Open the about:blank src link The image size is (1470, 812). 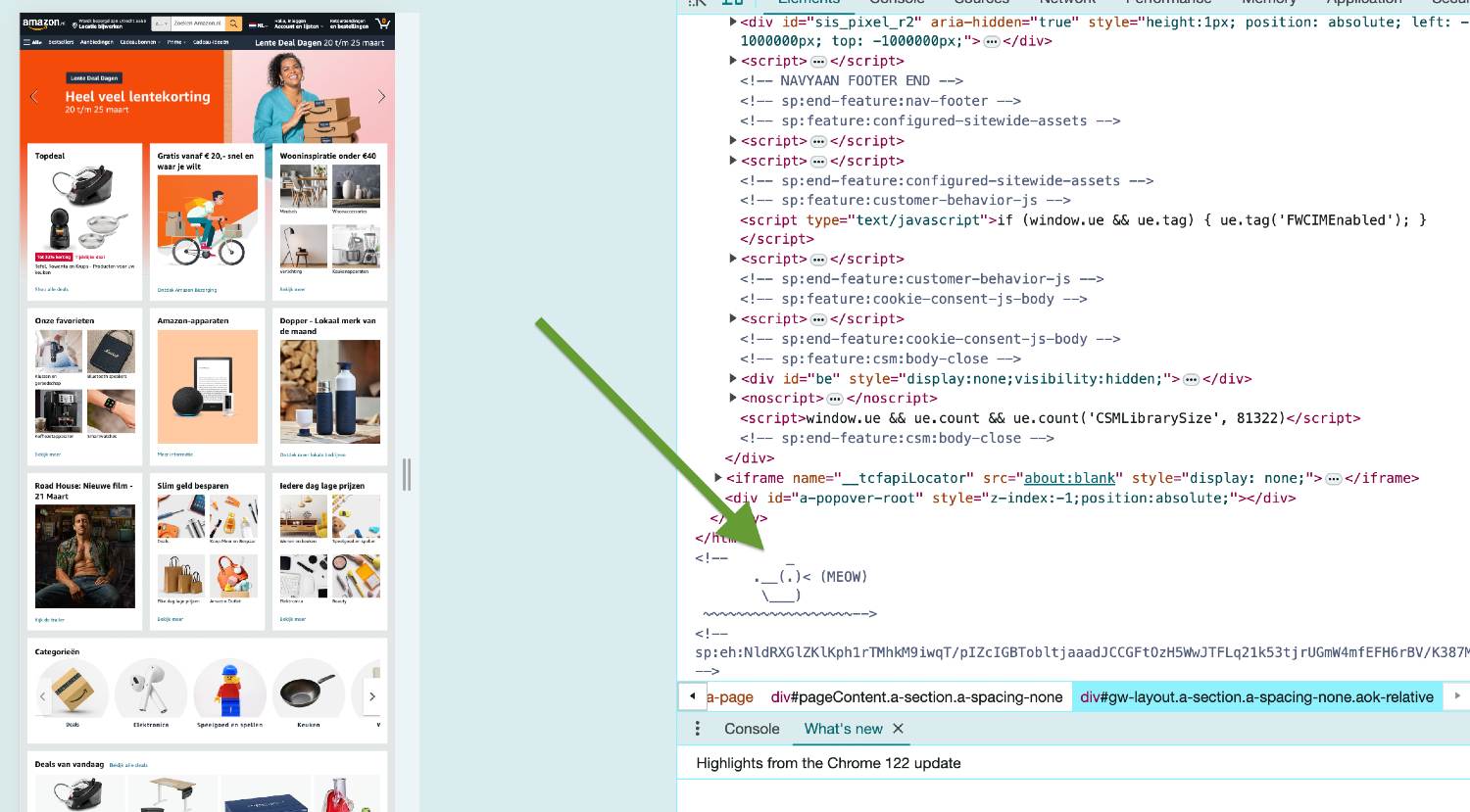point(1069,478)
